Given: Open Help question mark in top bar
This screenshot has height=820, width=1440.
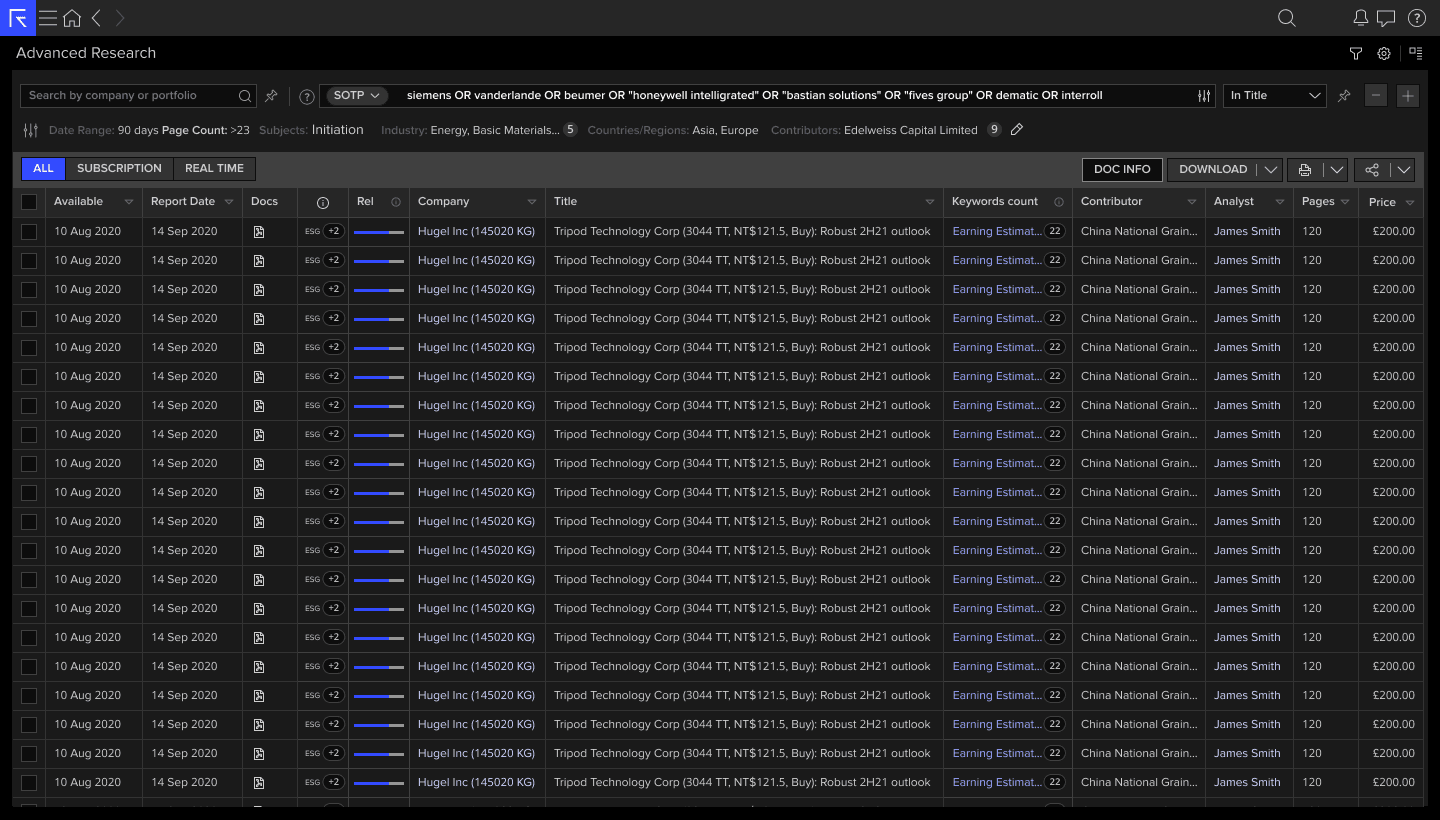Looking at the screenshot, I should [1416, 18].
